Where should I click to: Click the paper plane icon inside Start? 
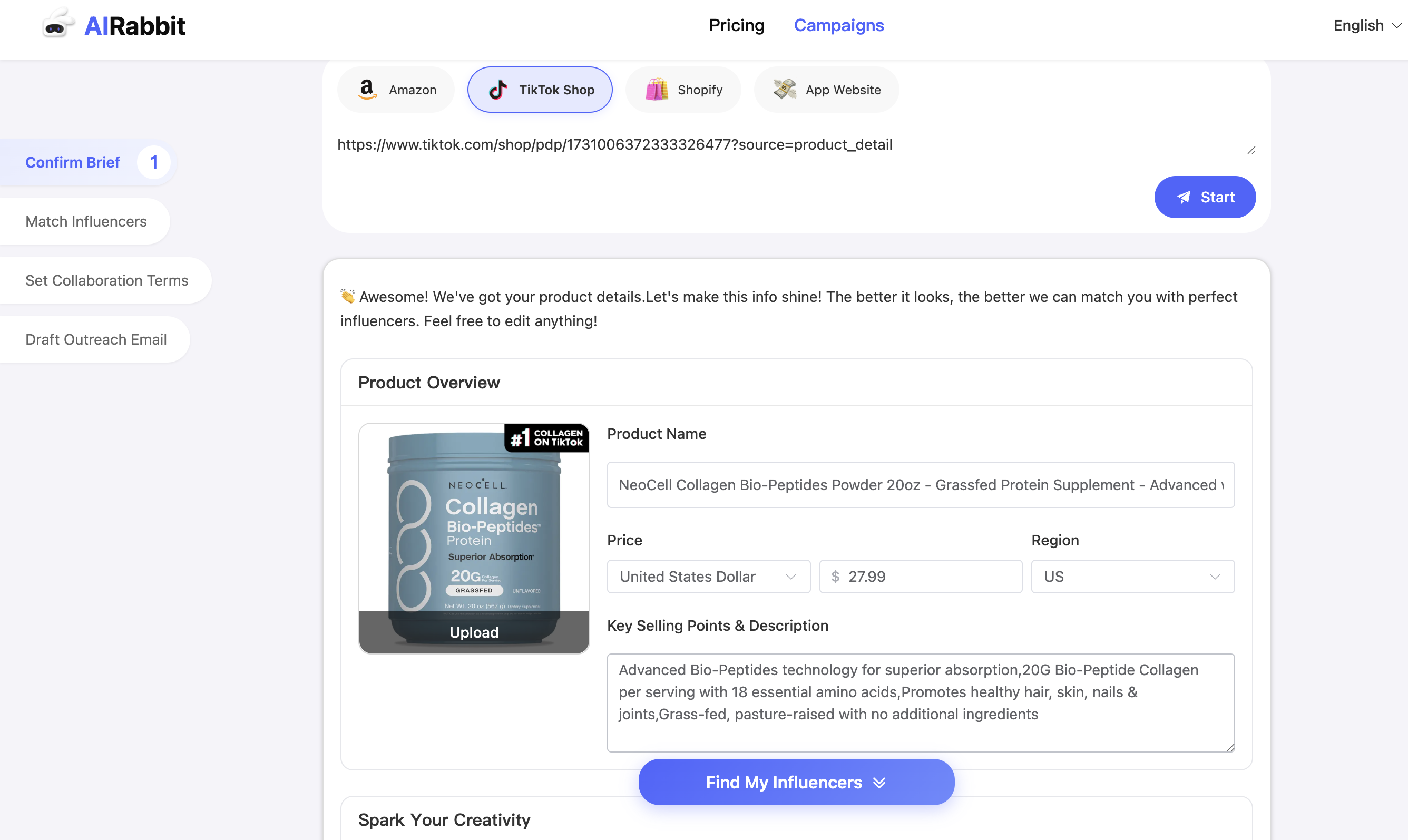pos(1184,197)
